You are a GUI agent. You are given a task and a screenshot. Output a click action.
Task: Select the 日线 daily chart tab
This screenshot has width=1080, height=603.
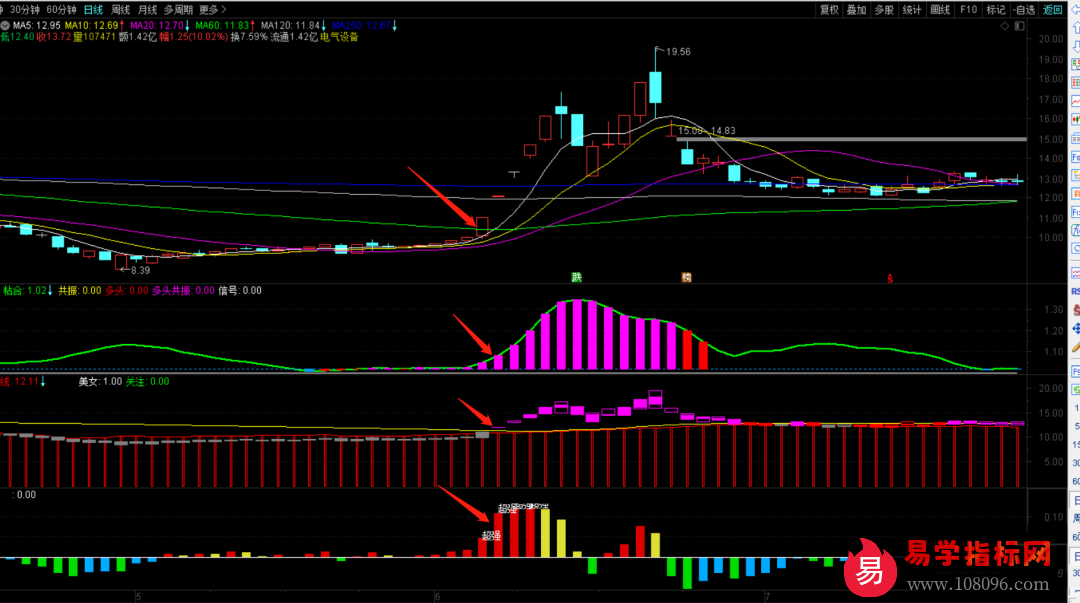(93, 10)
